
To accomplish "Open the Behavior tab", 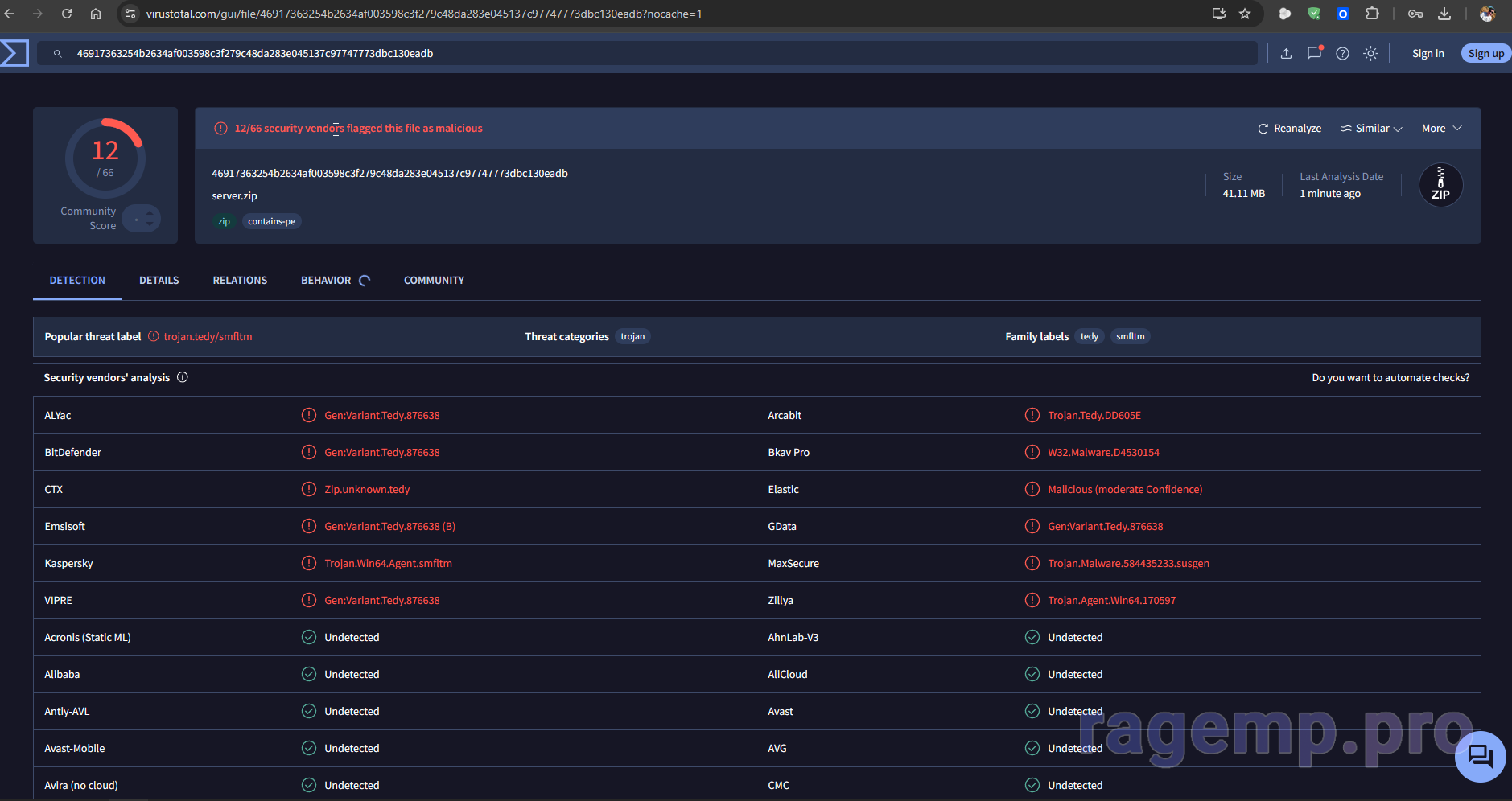I will [x=326, y=281].
